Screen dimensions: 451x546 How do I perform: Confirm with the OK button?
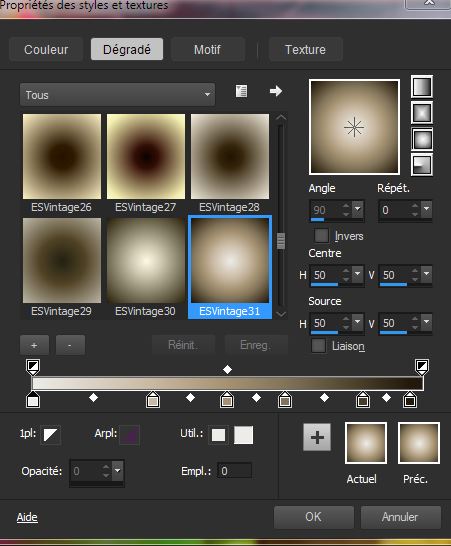pyautogui.click(x=313, y=517)
